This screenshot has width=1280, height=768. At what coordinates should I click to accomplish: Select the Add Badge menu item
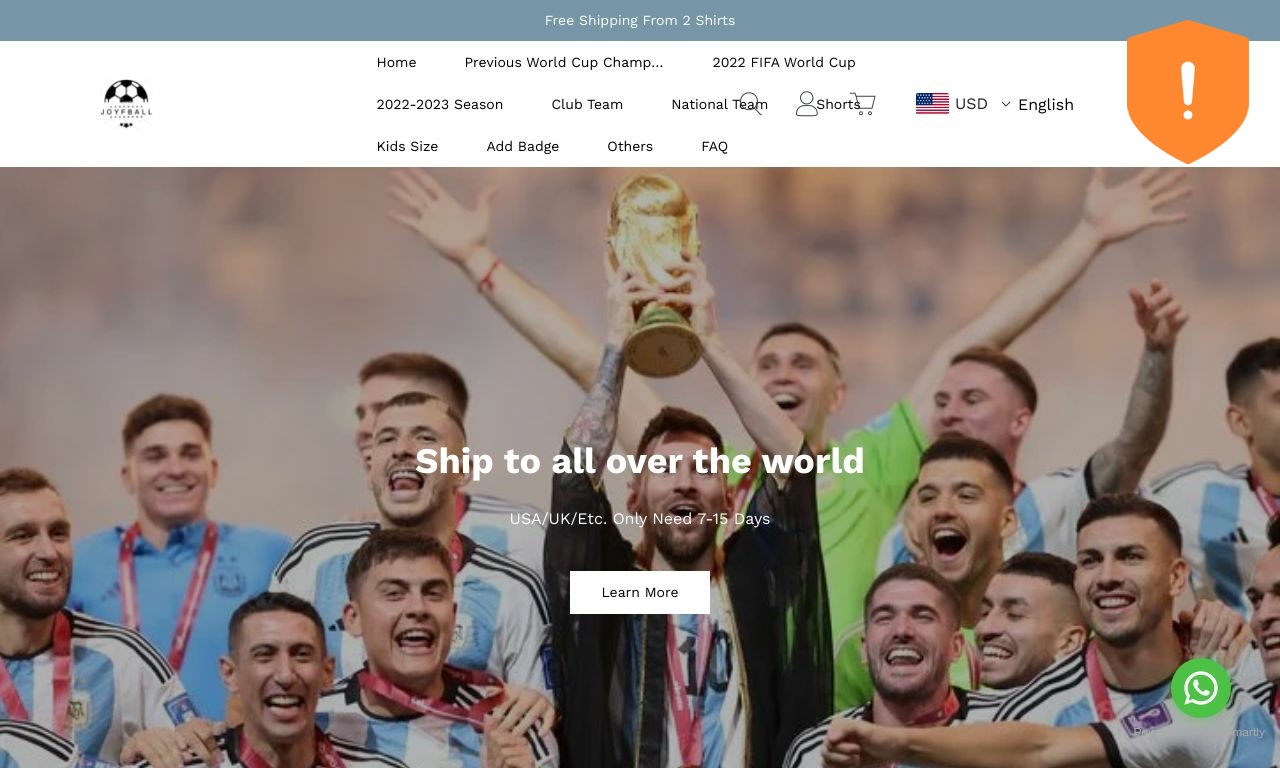(x=523, y=146)
